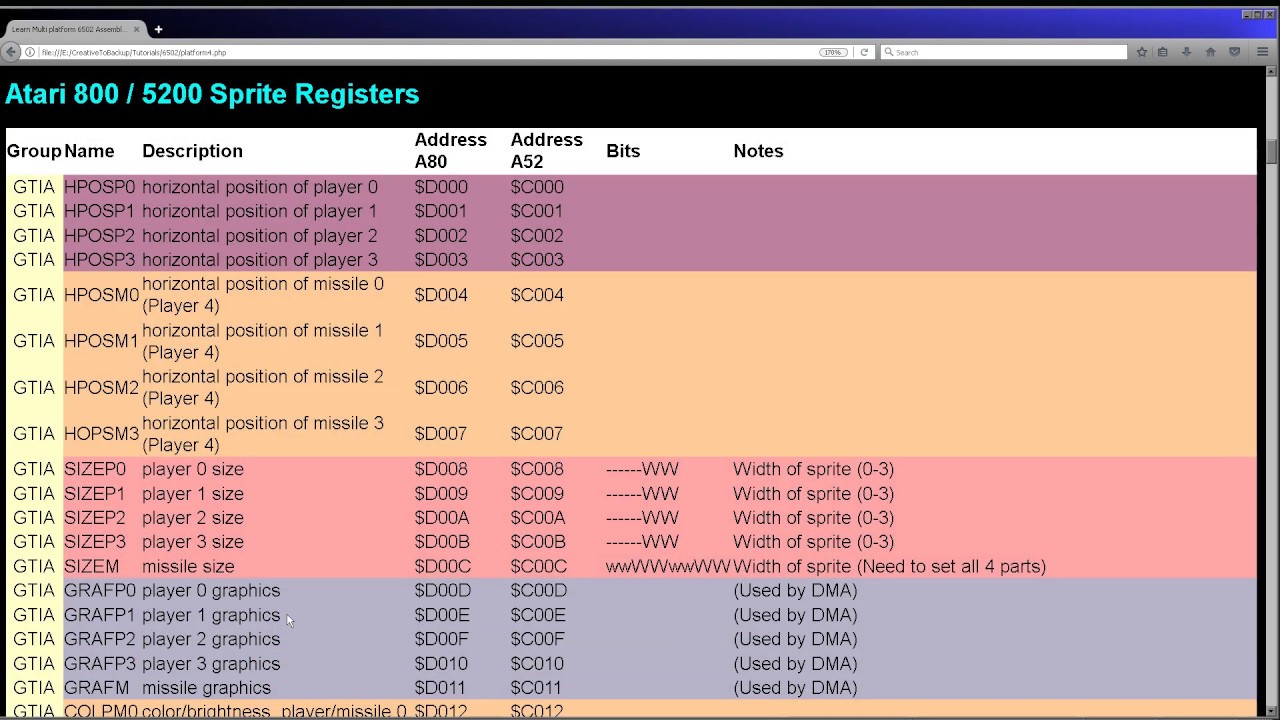The height and width of the screenshot is (720, 1280).
Task: Click the $C00C address cell
Action: pyautogui.click(x=539, y=567)
